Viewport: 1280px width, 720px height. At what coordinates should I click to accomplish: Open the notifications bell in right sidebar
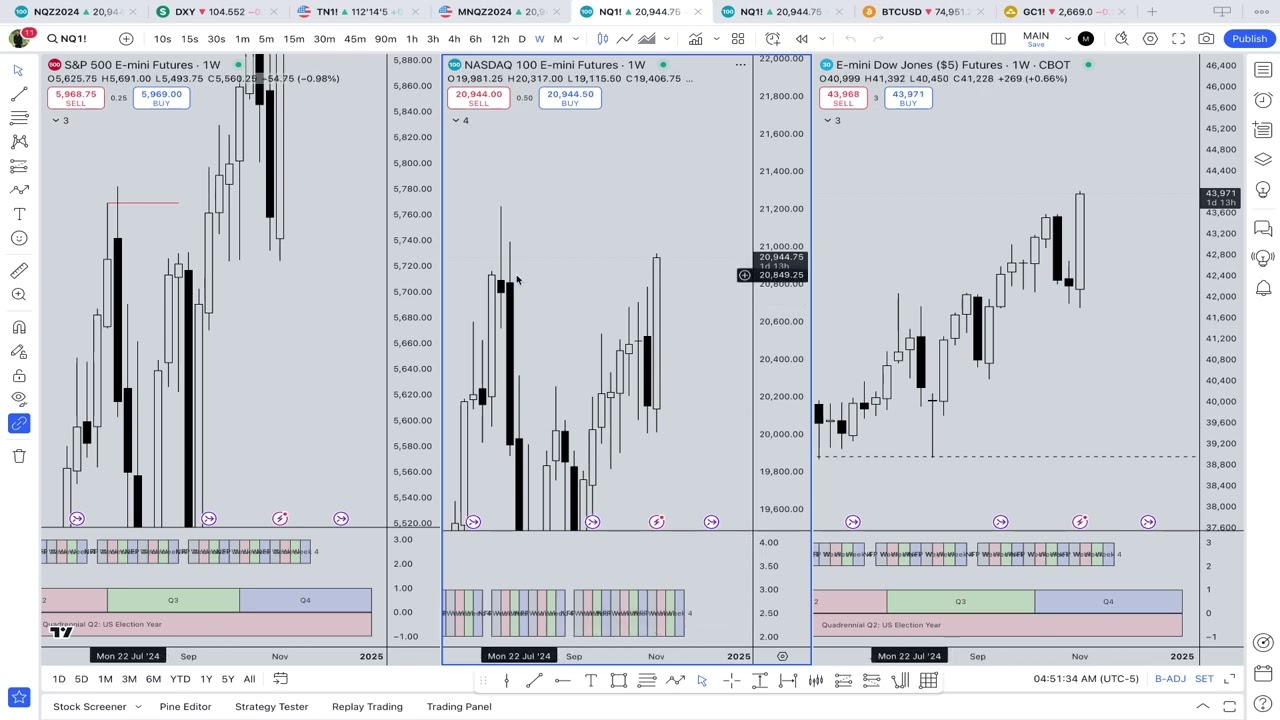(x=1263, y=289)
